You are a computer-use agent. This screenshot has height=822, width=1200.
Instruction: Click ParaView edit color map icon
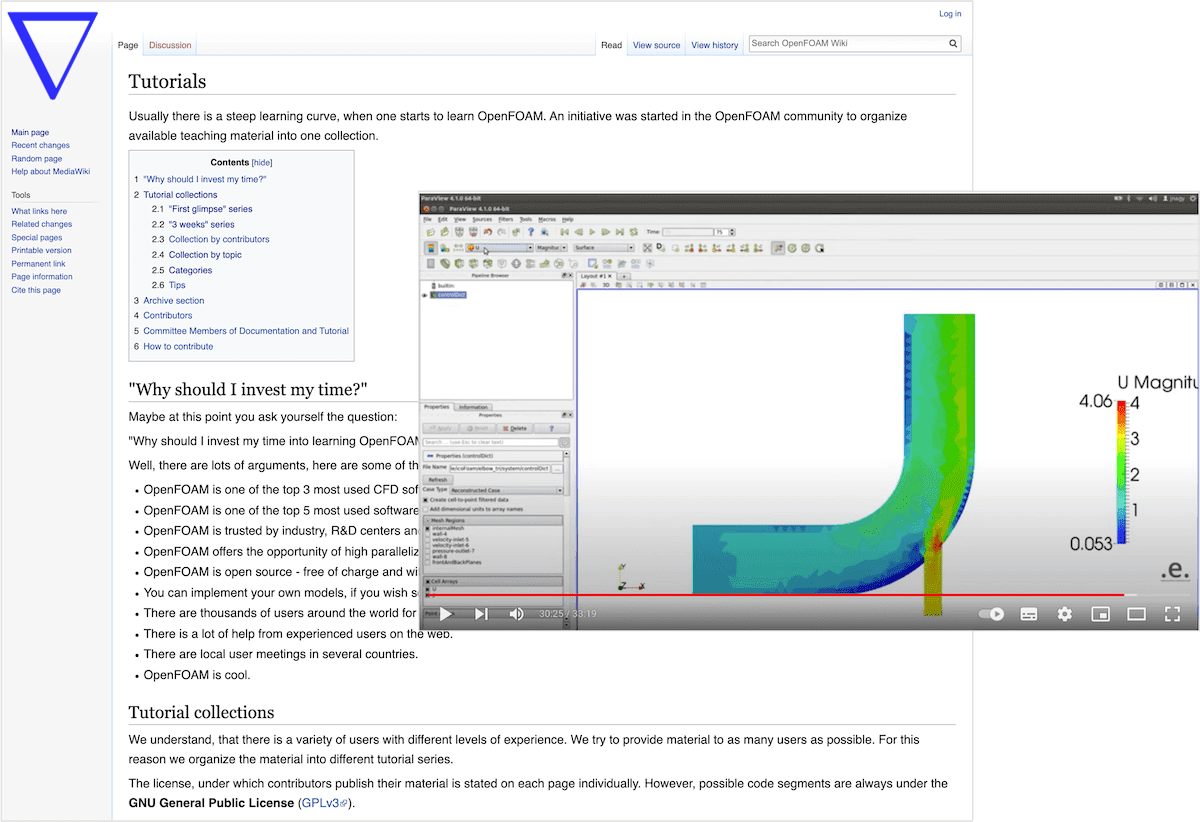(445, 248)
